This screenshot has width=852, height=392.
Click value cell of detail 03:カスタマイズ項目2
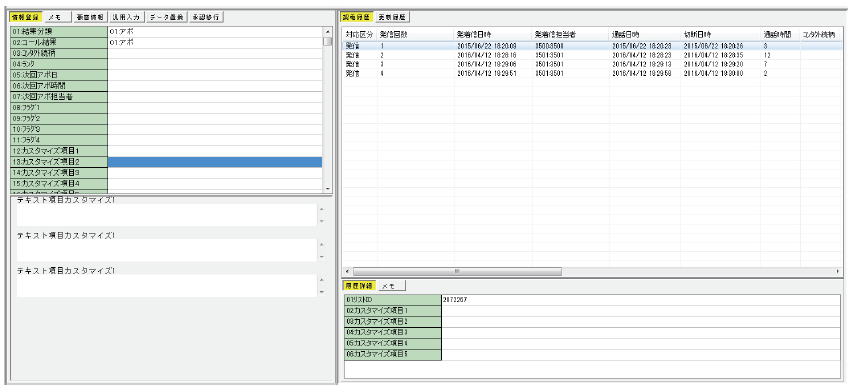click(641, 322)
